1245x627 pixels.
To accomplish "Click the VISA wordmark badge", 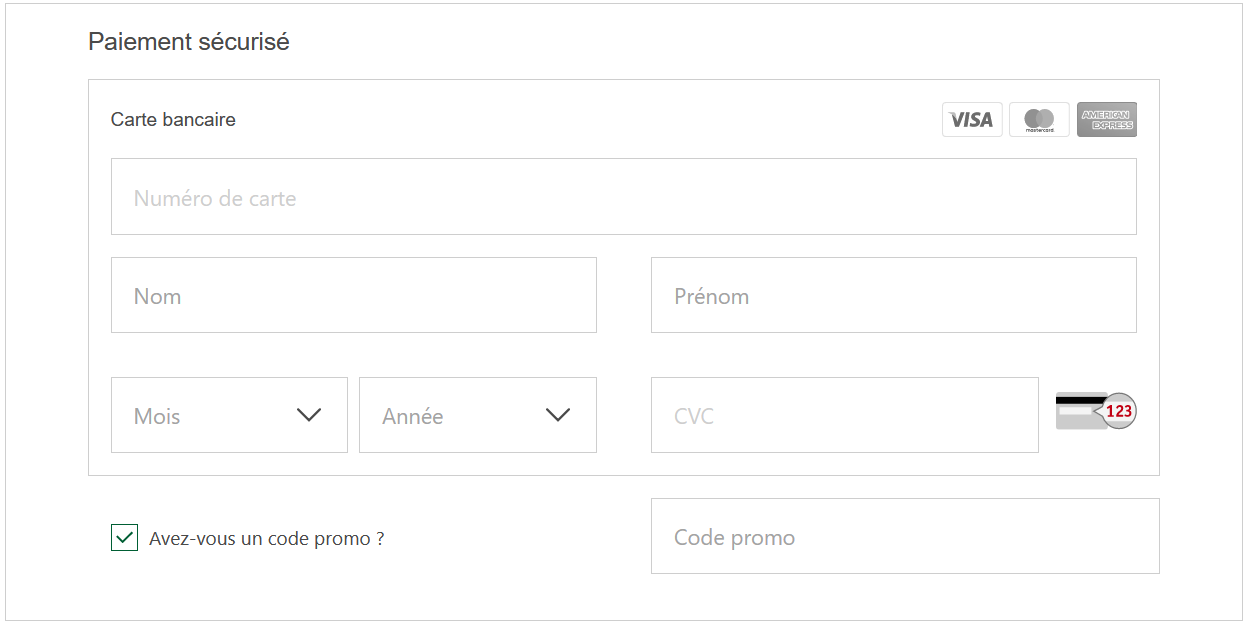I will click(x=971, y=119).
